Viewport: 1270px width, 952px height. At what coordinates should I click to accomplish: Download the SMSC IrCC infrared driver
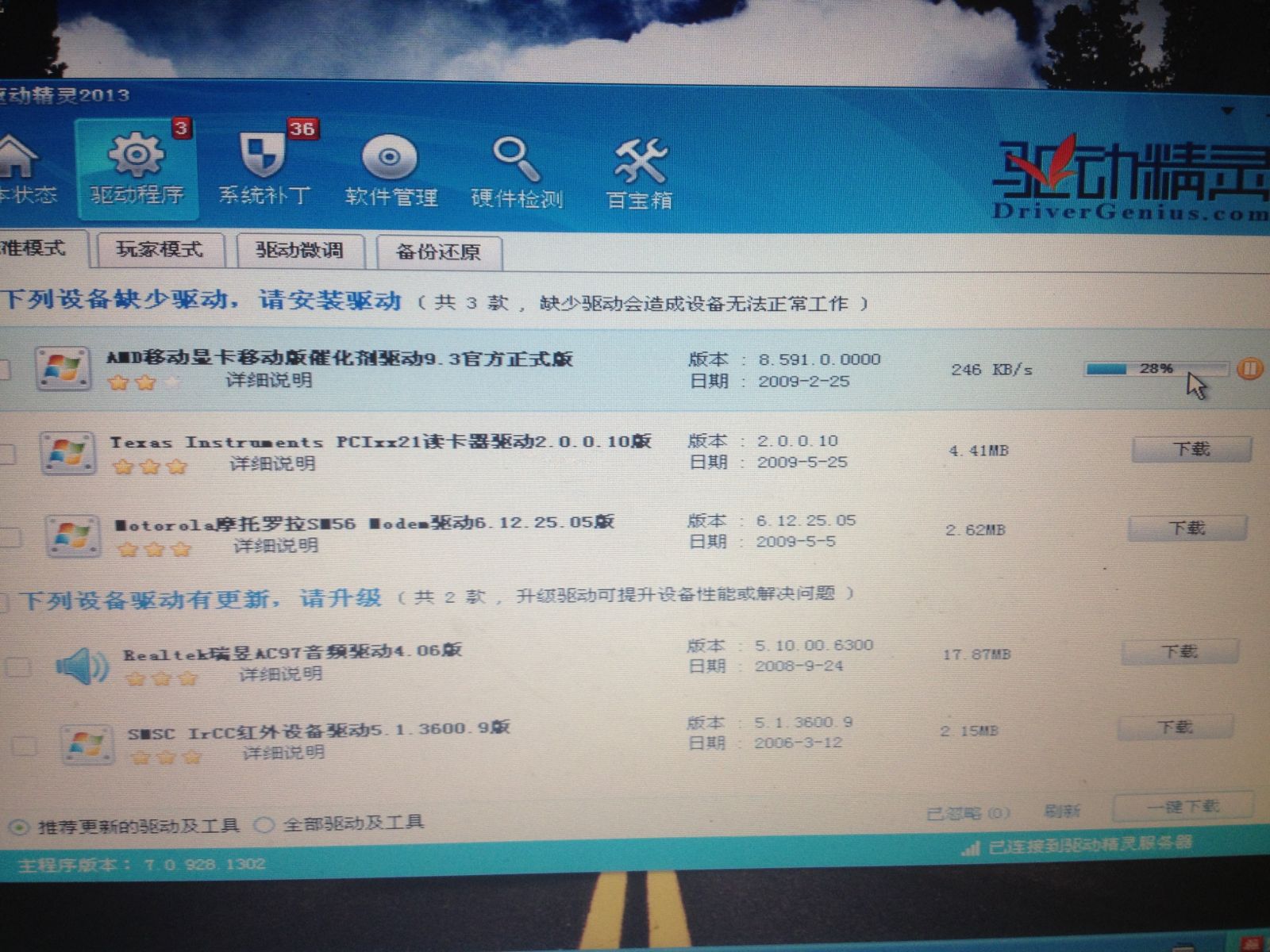1175,727
